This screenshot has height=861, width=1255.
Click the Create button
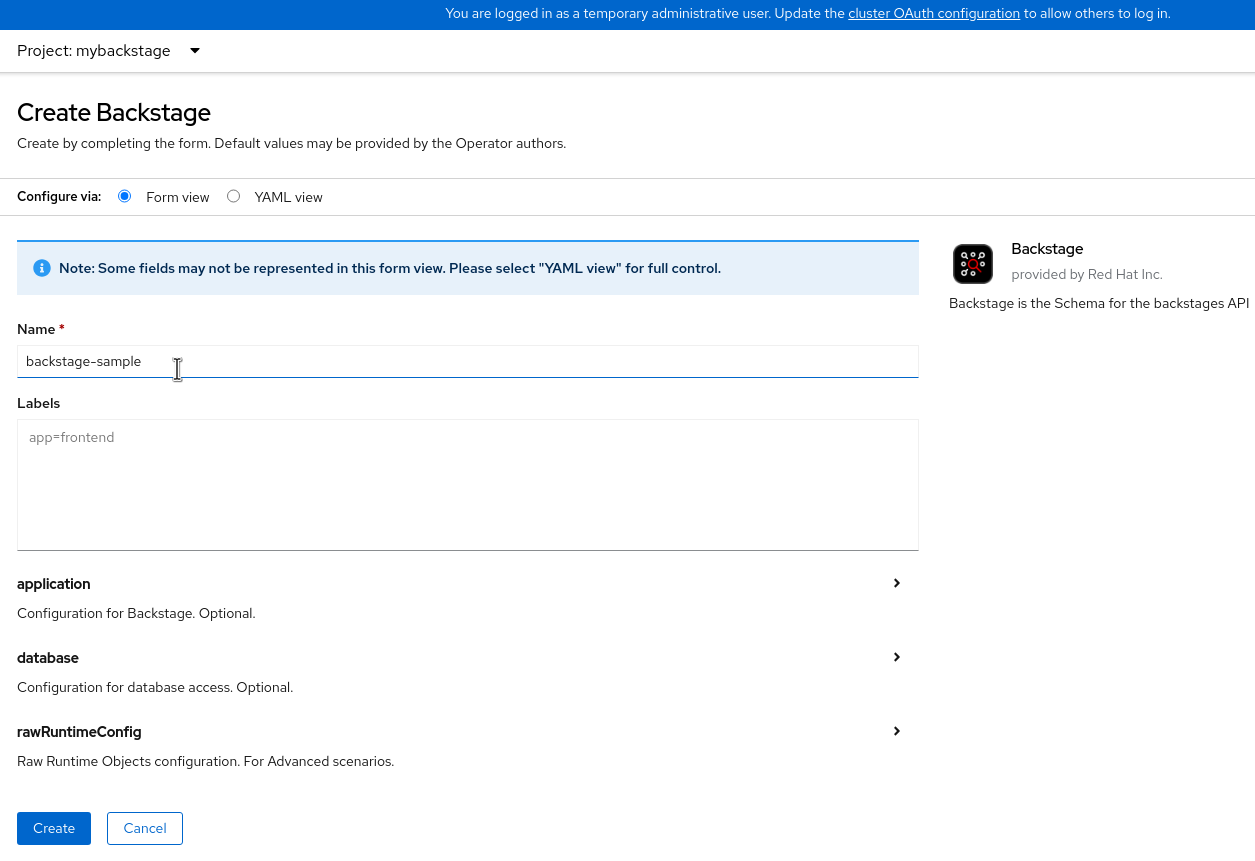click(x=54, y=828)
